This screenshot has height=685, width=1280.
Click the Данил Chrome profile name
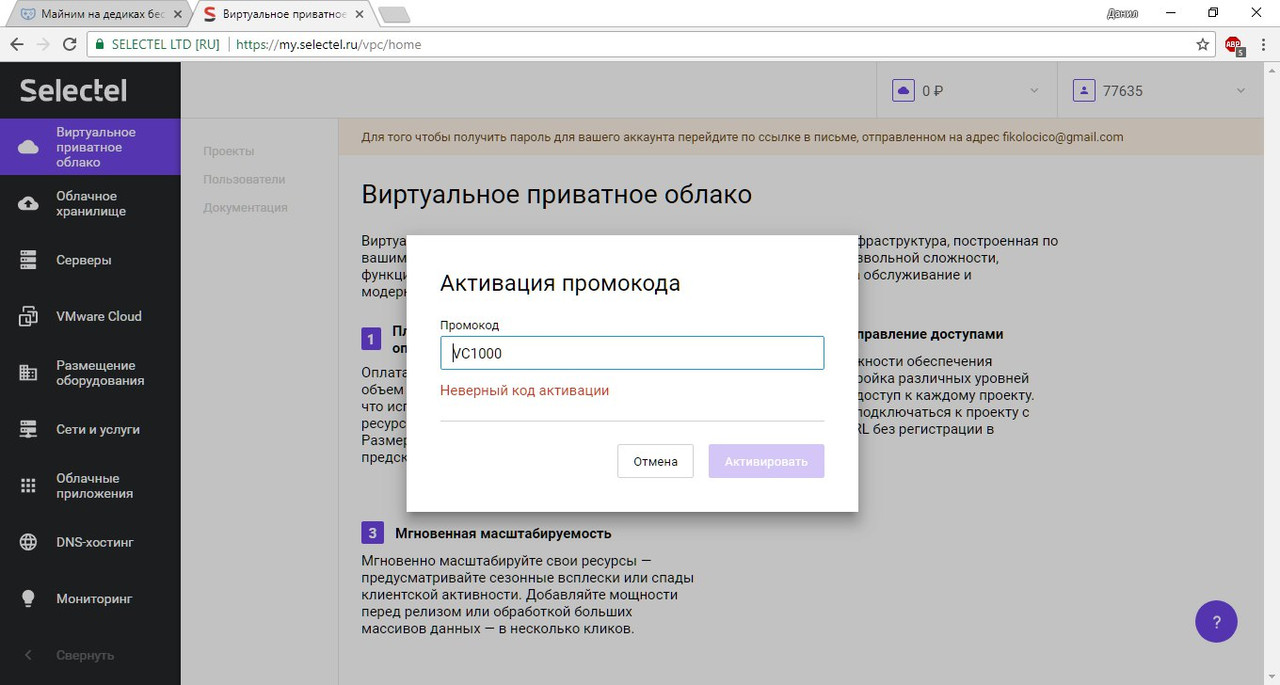(1123, 14)
